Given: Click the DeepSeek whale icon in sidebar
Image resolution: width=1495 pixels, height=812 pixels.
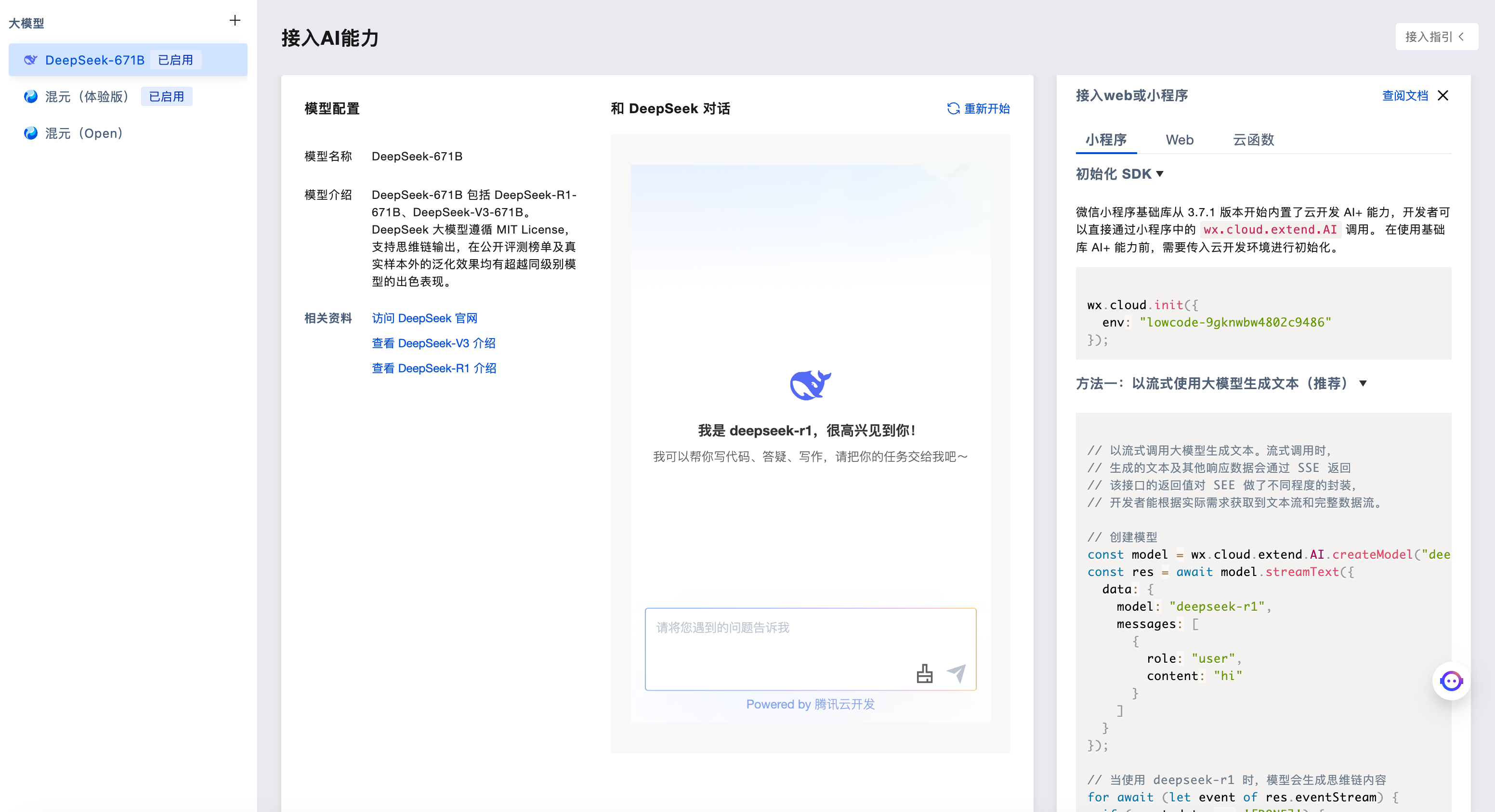Looking at the screenshot, I should [30, 60].
